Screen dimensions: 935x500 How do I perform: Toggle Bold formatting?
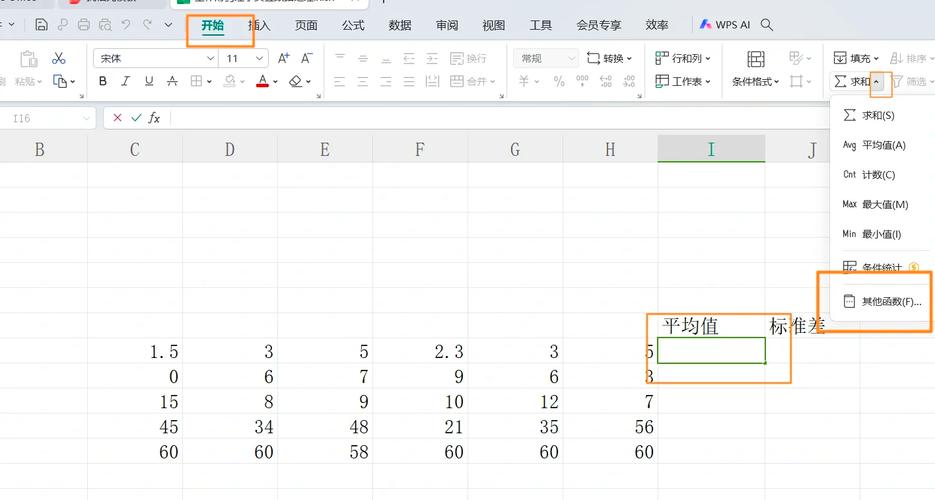tap(103, 81)
